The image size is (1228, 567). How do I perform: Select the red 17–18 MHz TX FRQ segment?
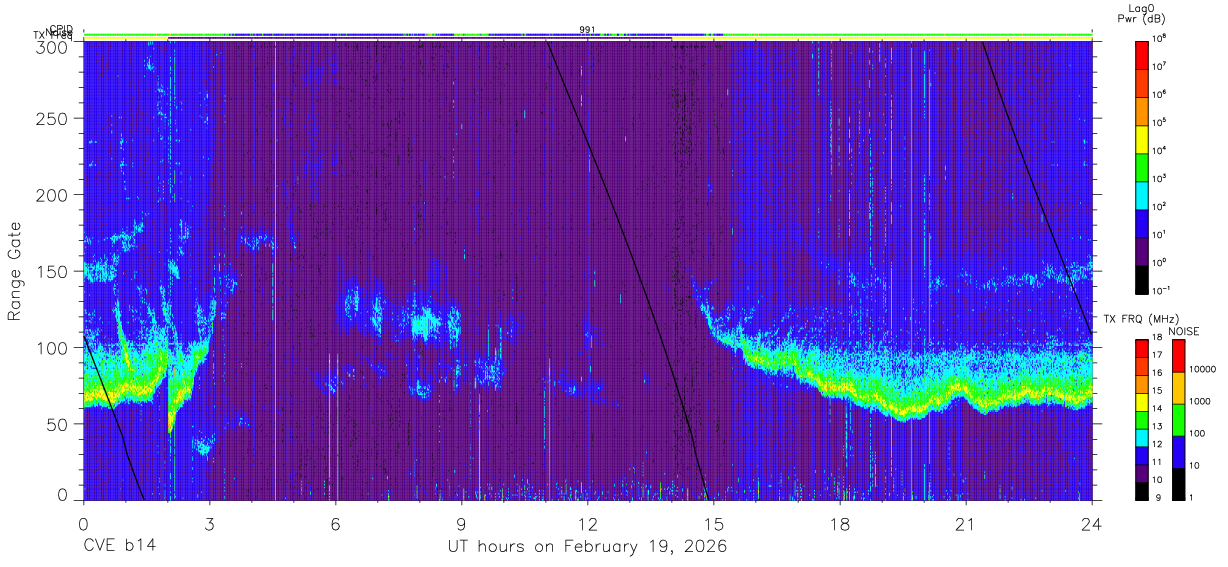(1142, 349)
